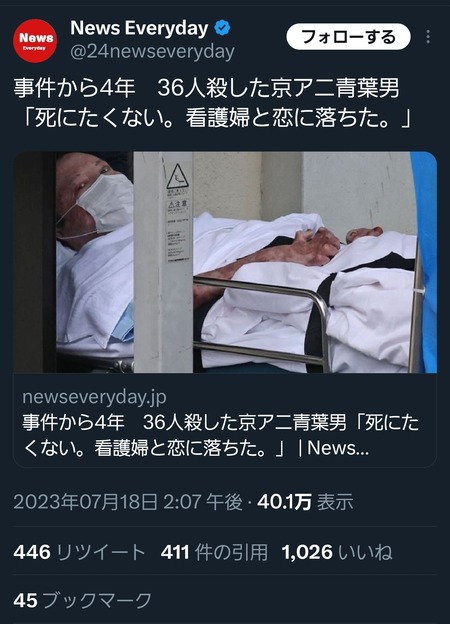The height and width of the screenshot is (624, 450).
Task: Open the News Everyday profile avatar
Action: tap(35, 41)
